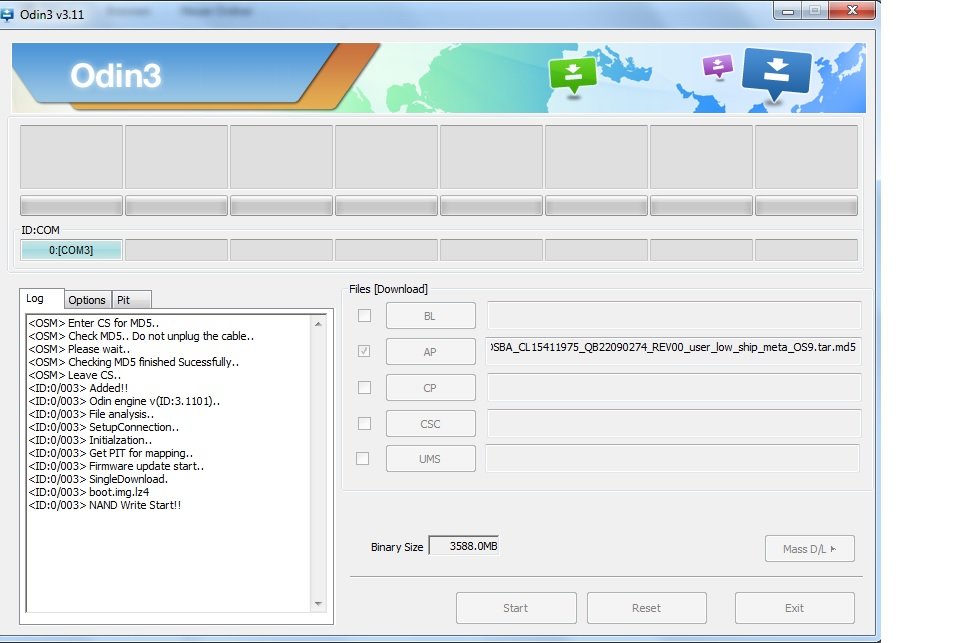
Task: Switch to the Log tab
Action: pyautogui.click(x=41, y=299)
